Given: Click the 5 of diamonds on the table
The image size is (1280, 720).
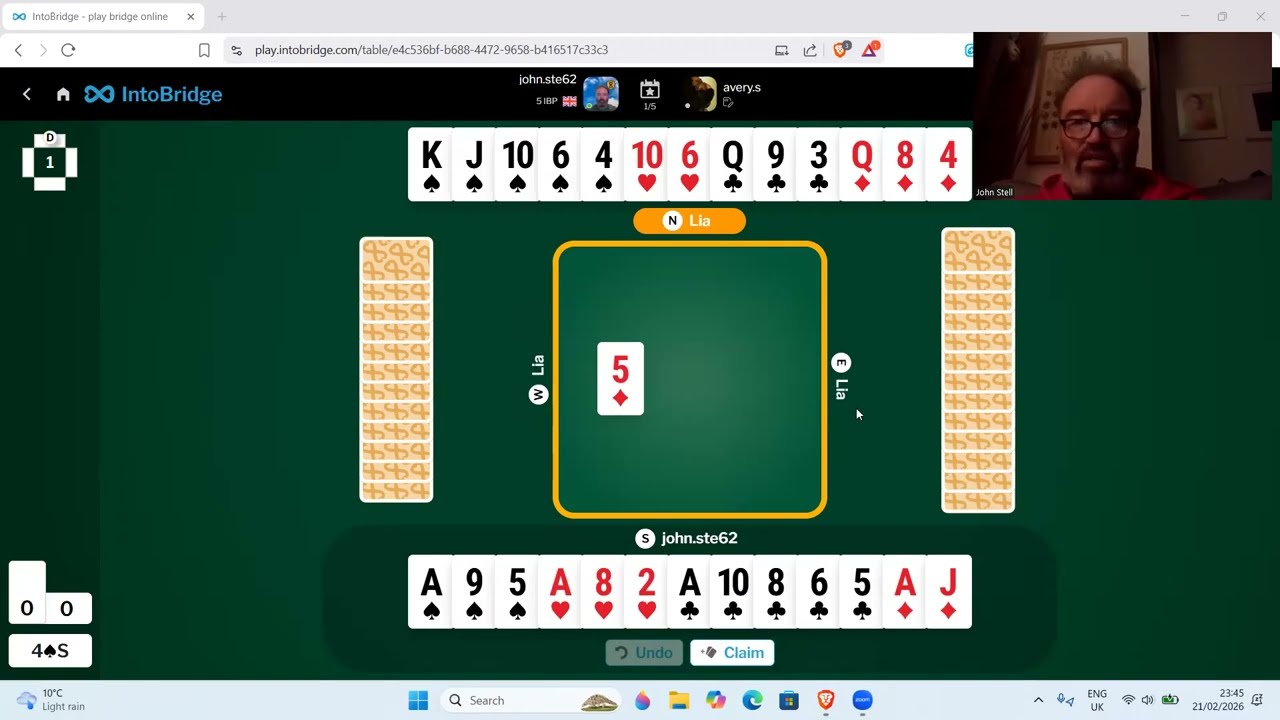Looking at the screenshot, I should 620,379.
